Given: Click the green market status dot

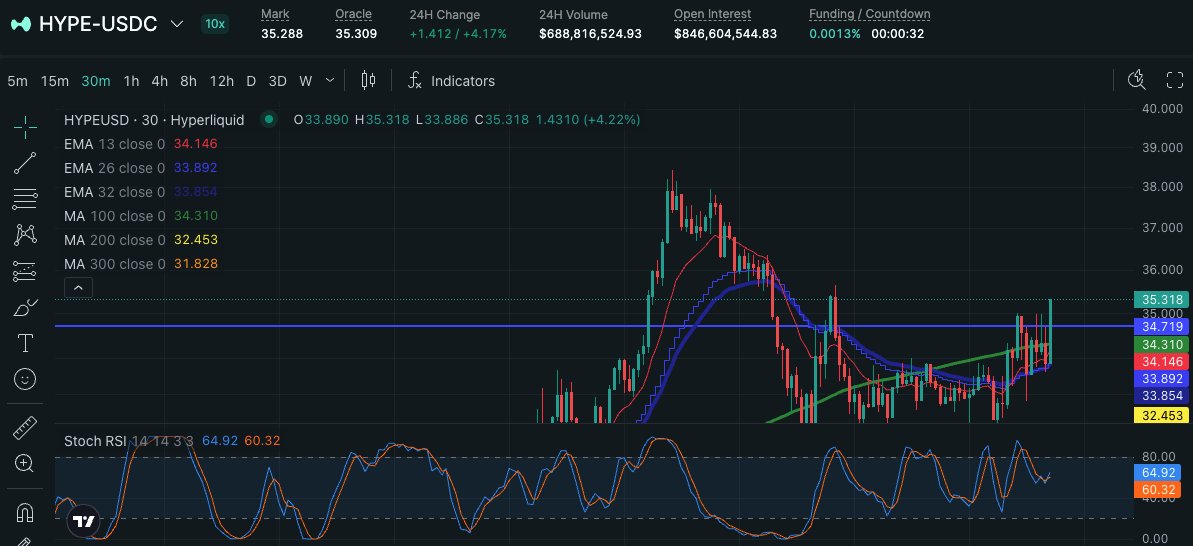Looking at the screenshot, I should [268, 119].
